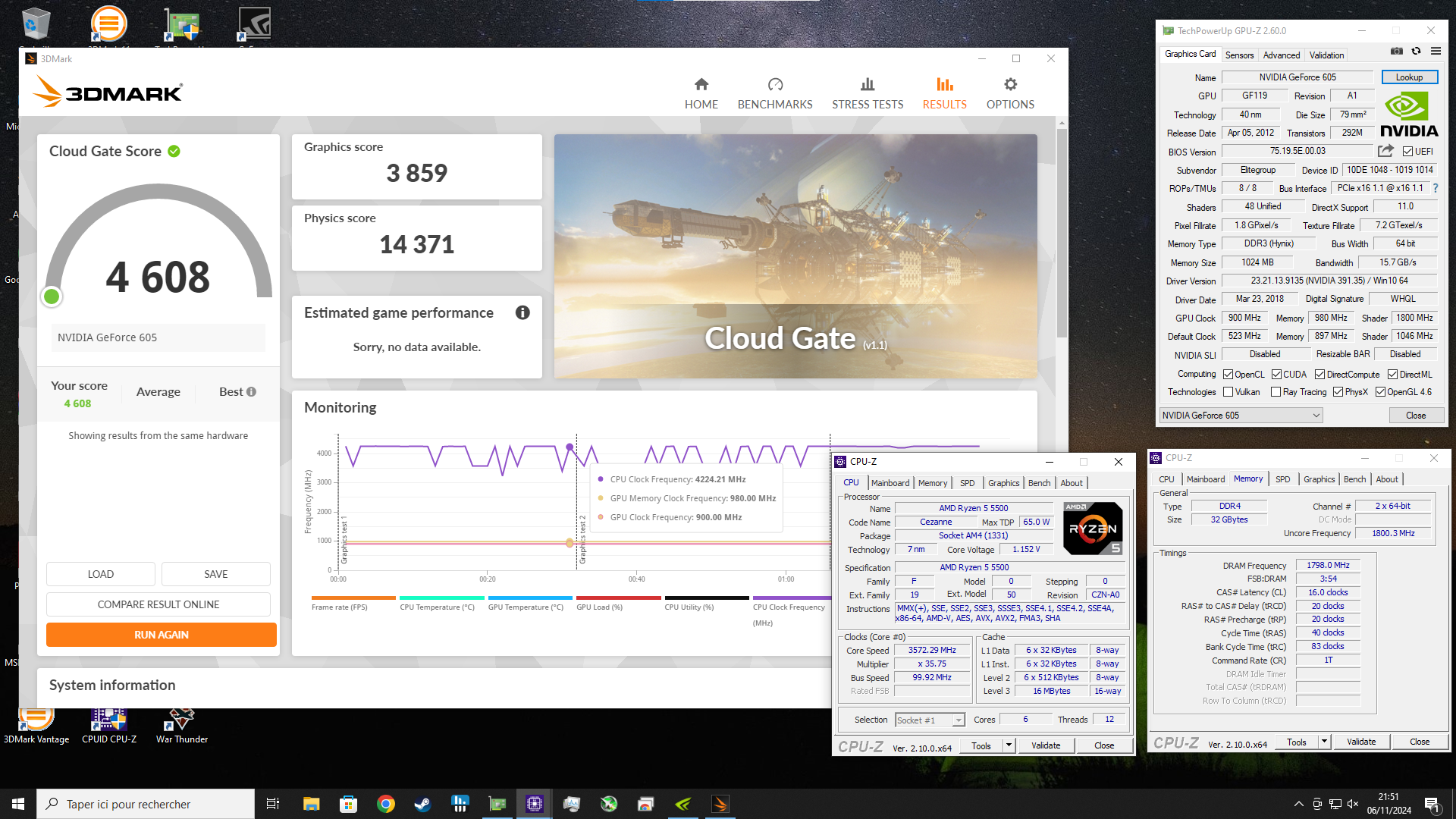The width and height of the screenshot is (1456, 819).
Task: Click the info icon beside Estimated game performance
Action: tap(522, 312)
